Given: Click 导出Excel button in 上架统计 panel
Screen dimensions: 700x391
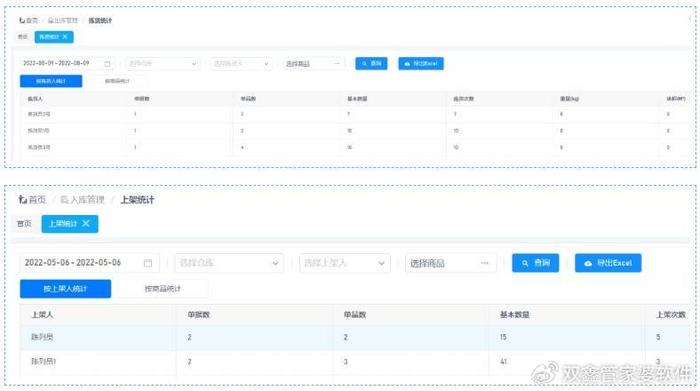Looking at the screenshot, I should coord(608,263).
